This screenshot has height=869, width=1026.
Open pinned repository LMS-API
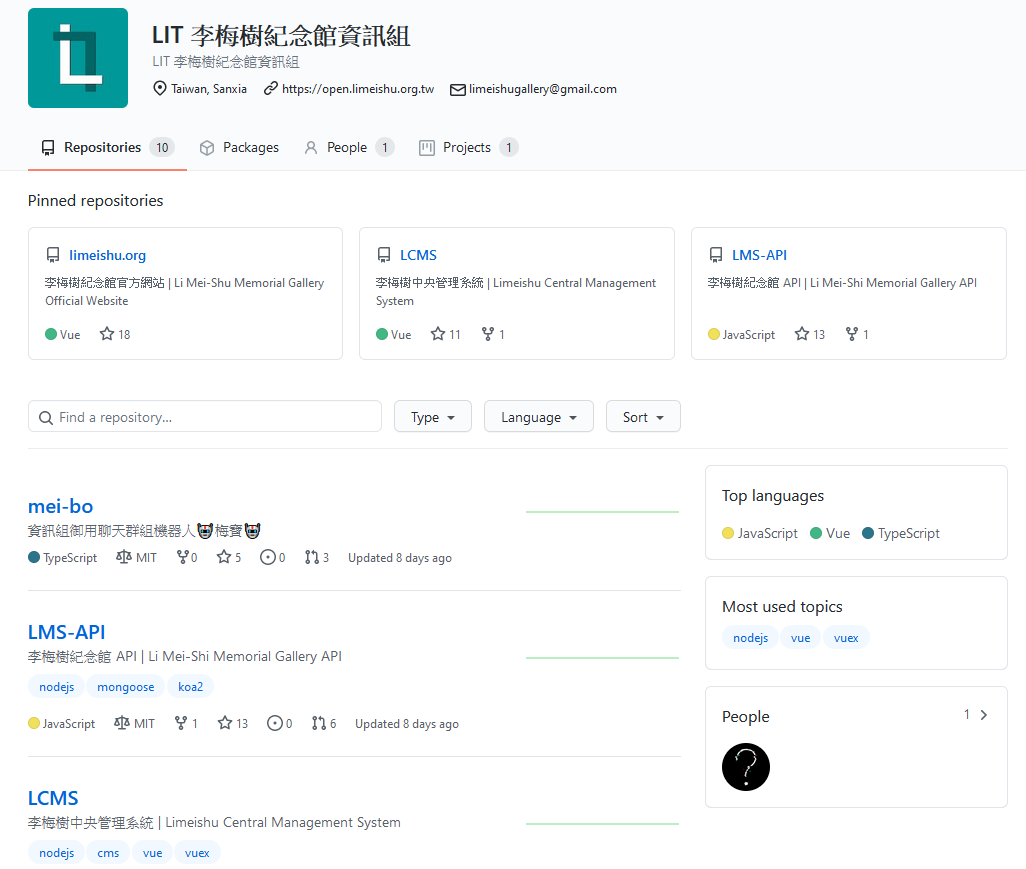(759, 255)
